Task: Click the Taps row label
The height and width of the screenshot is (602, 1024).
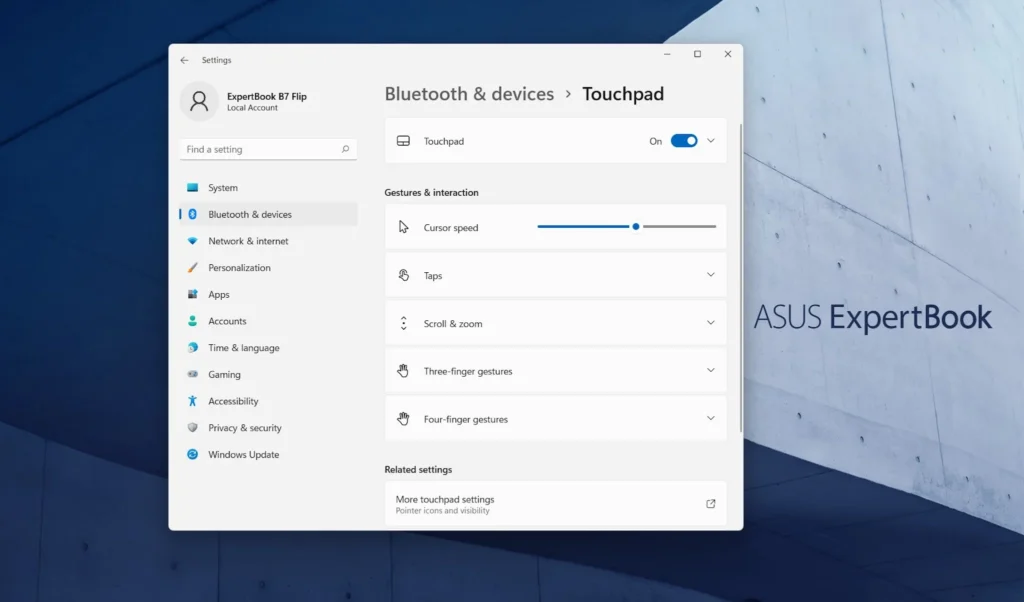Action: (x=433, y=276)
